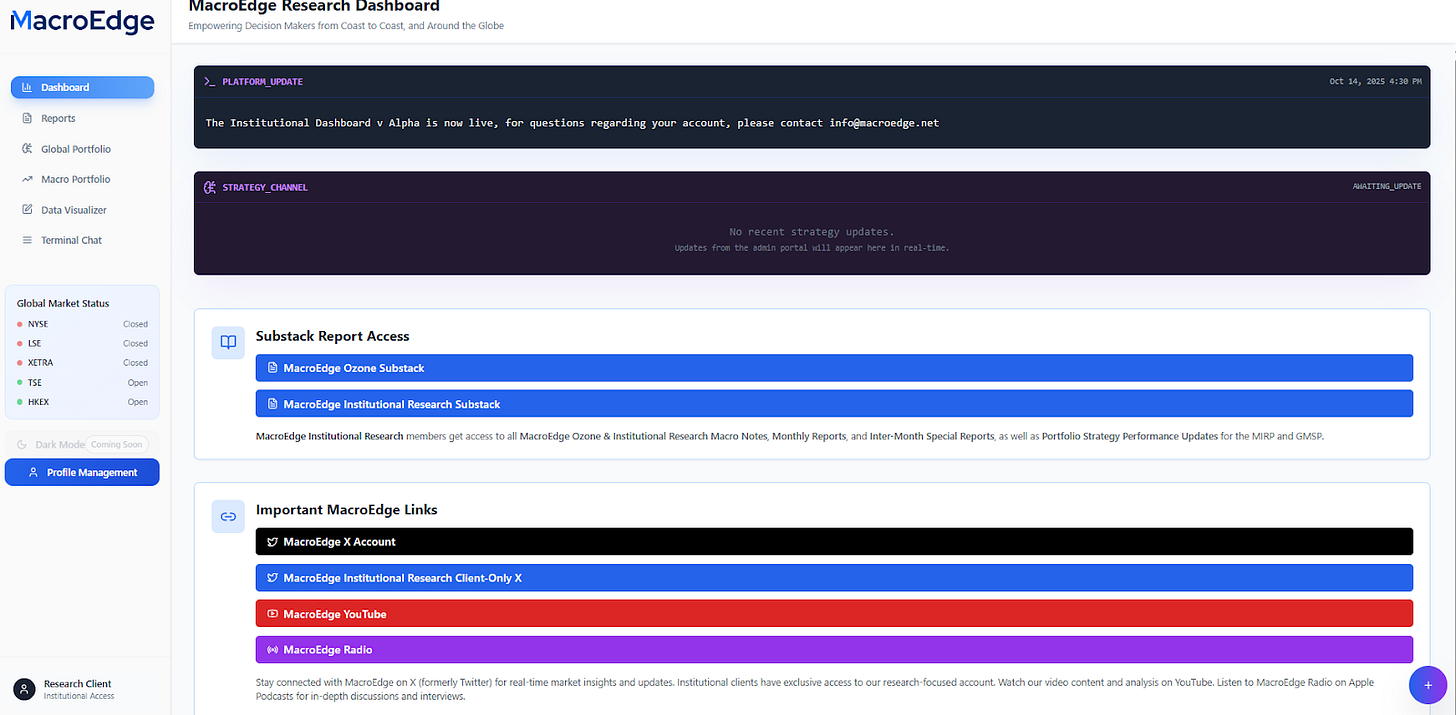Open Profile Management

82,472
